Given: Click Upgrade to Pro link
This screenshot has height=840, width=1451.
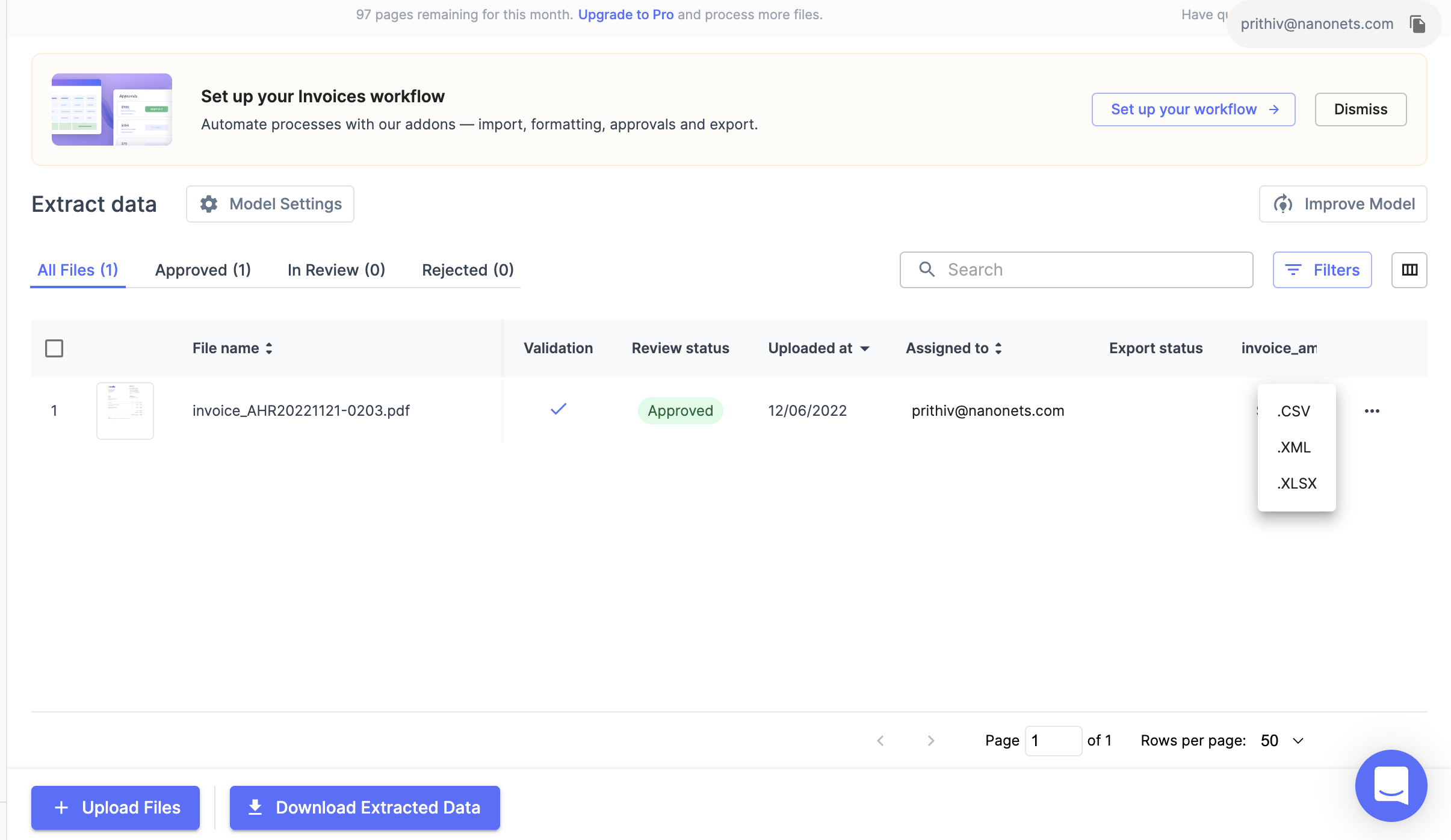Looking at the screenshot, I should click(626, 14).
